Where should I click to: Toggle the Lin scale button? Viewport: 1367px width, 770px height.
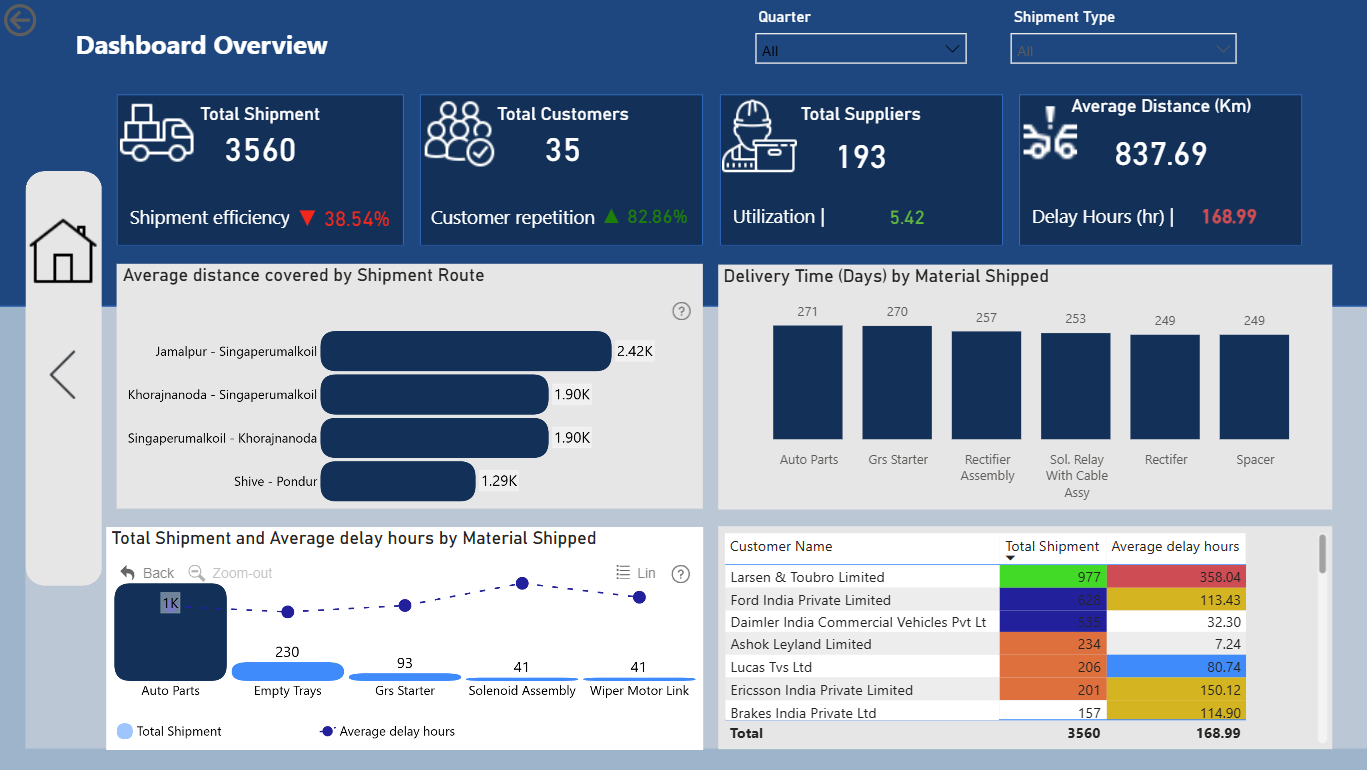[x=636, y=573]
